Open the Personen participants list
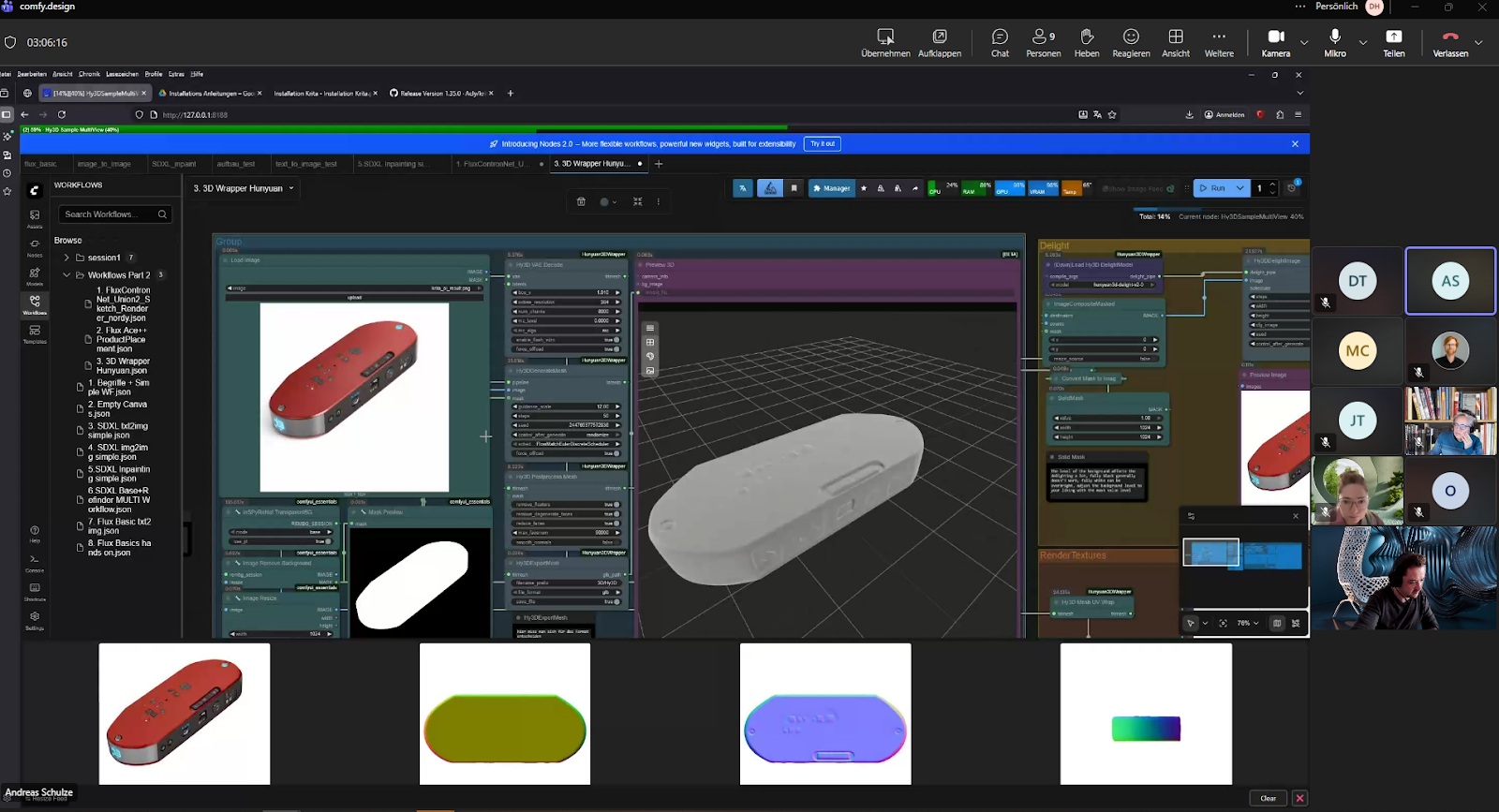Viewport: 1499px width, 812px height. pyautogui.click(x=1043, y=42)
